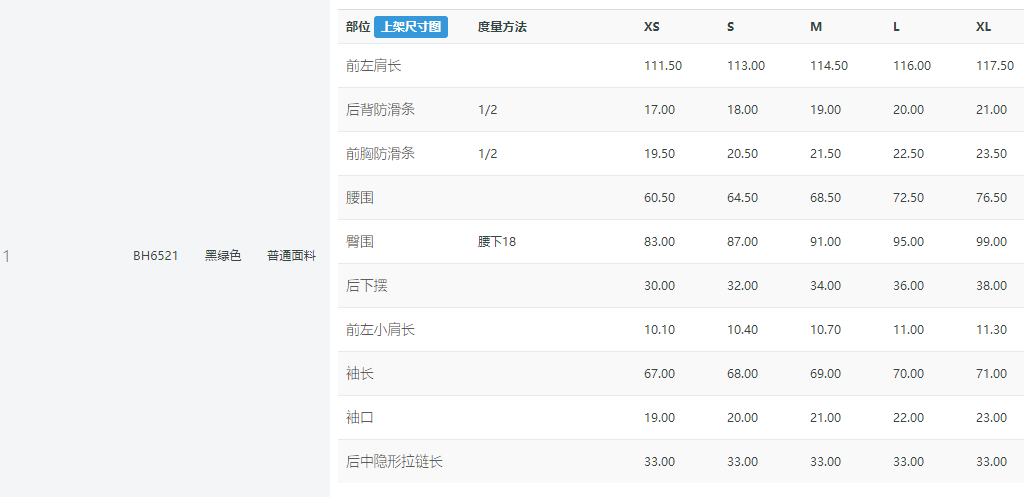The image size is (1024, 497).
Task: Click row number 1 on the left
Action: pos(7,256)
